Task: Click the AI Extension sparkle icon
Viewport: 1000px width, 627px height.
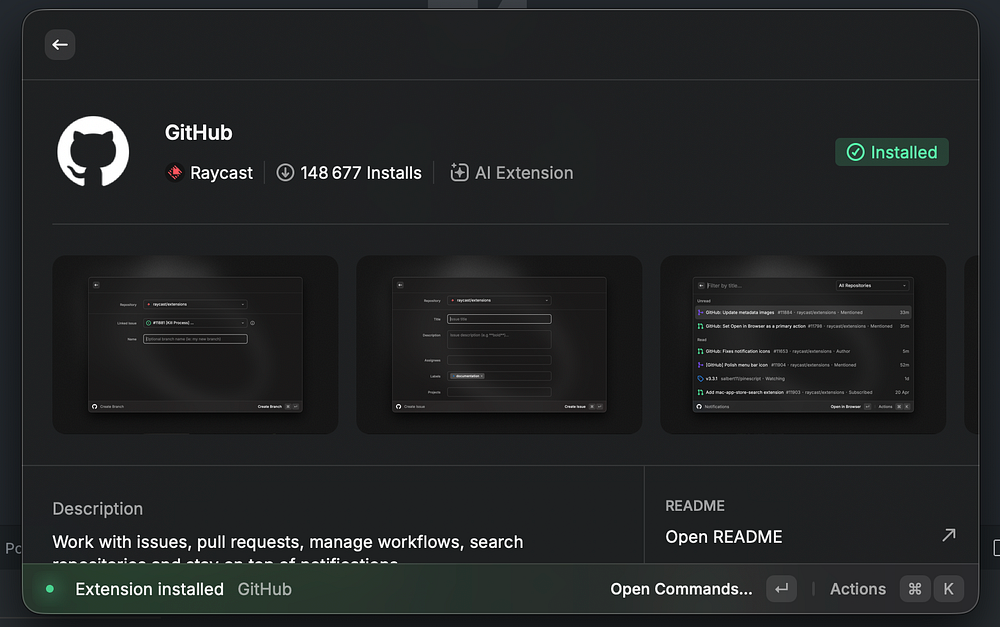Action: pos(459,172)
